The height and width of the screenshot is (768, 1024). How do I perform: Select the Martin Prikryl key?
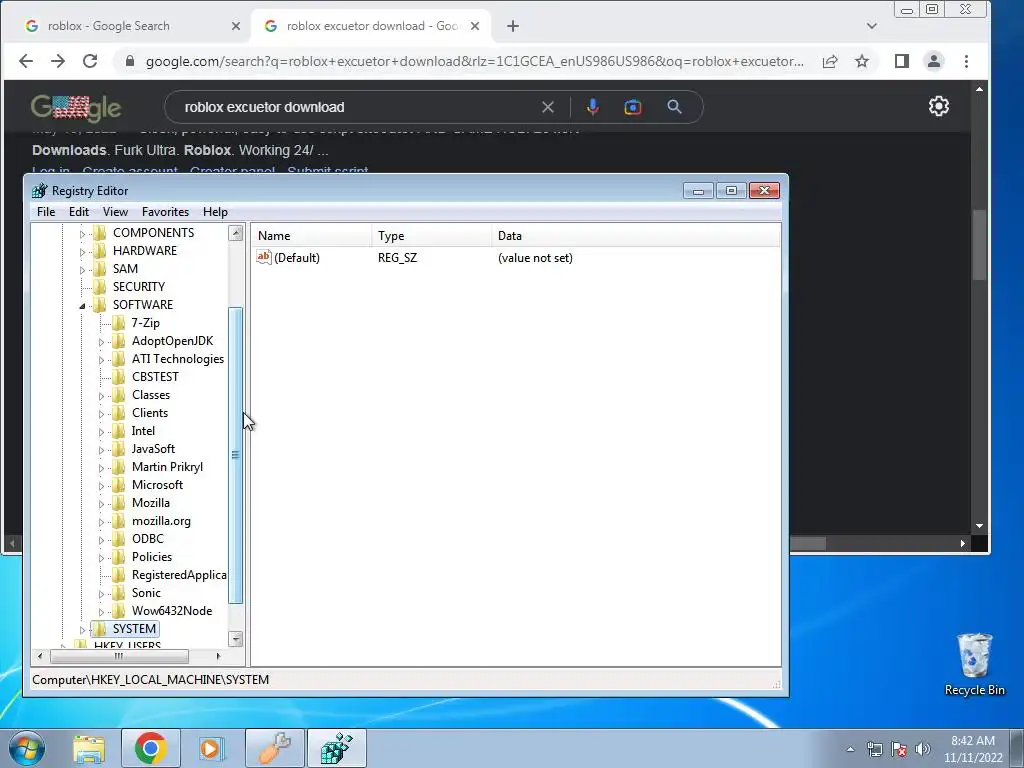pos(167,467)
